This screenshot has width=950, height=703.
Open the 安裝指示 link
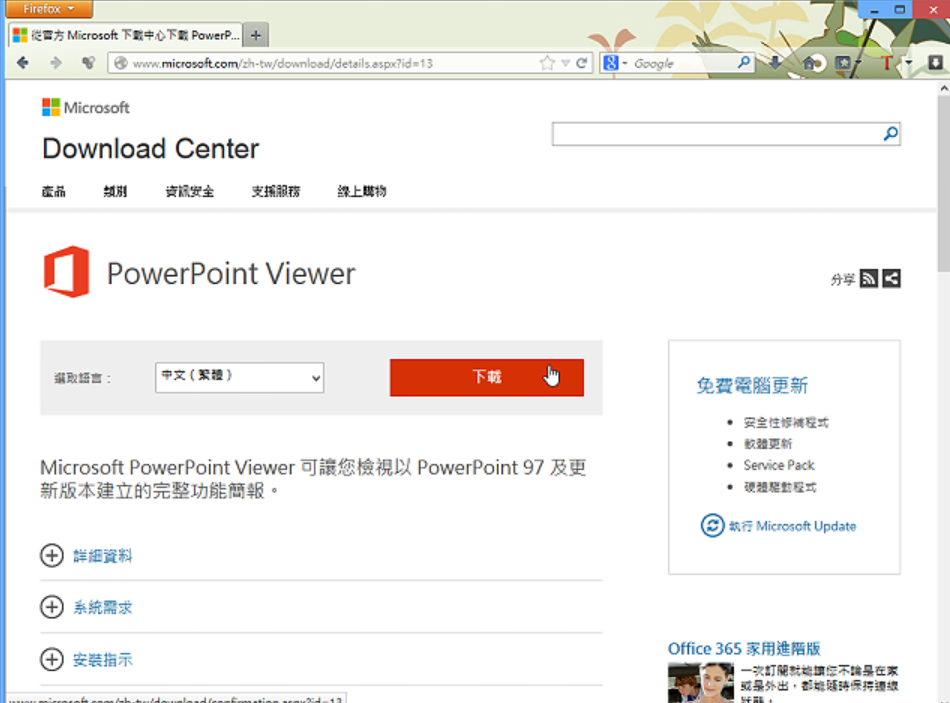pos(102,660)
